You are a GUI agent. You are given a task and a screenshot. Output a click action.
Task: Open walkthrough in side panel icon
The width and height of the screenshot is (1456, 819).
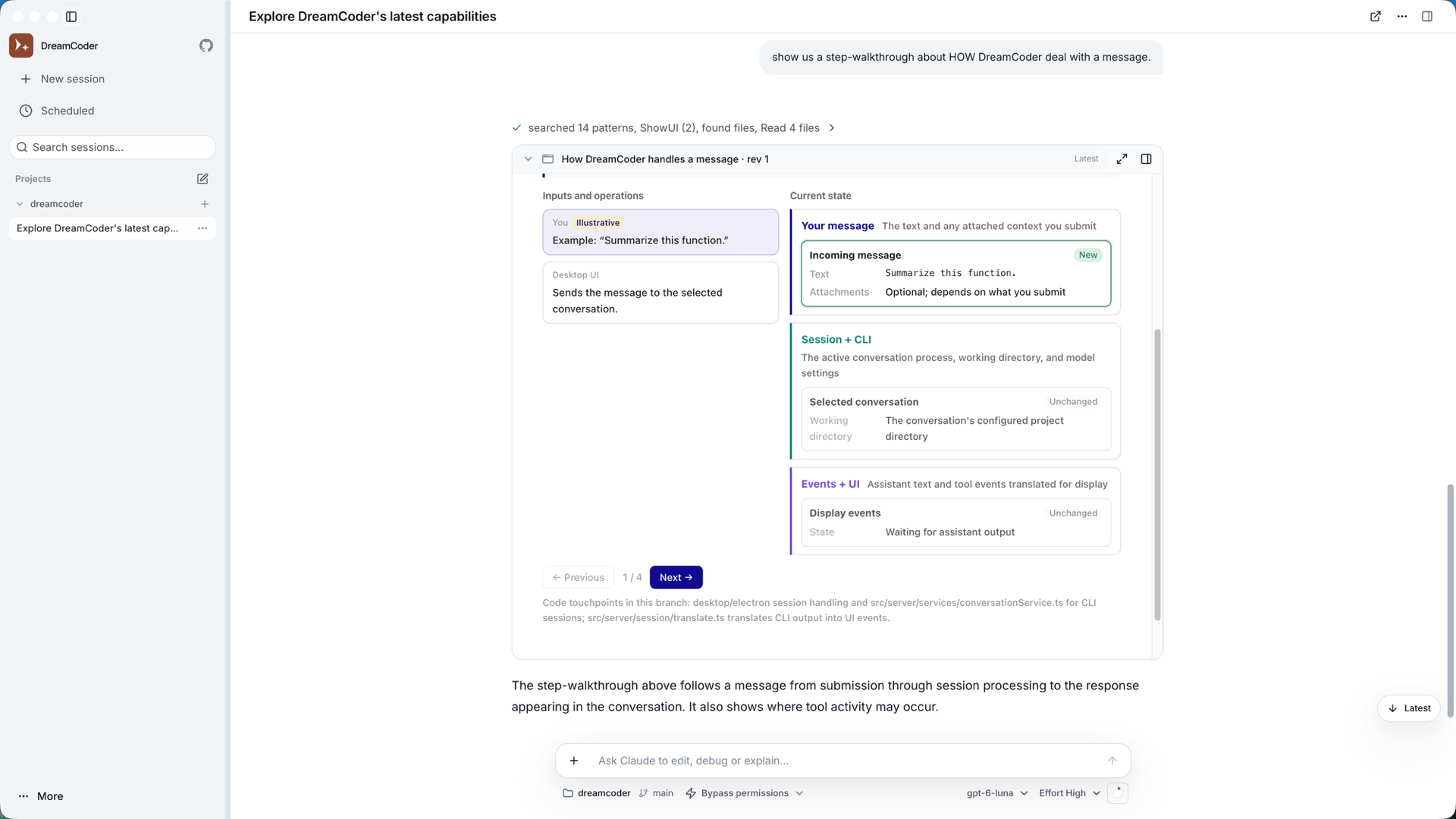click(1147, 159)
